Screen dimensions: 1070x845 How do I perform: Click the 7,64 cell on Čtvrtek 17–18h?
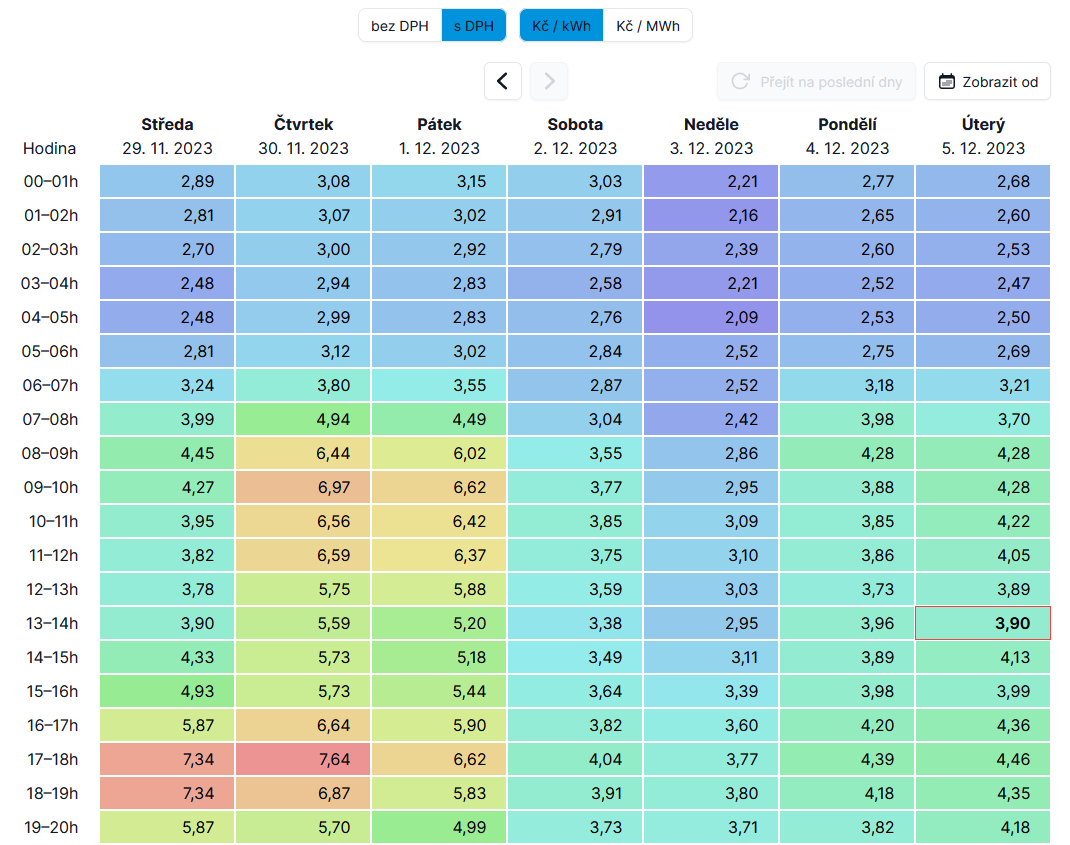click(303, 759)
